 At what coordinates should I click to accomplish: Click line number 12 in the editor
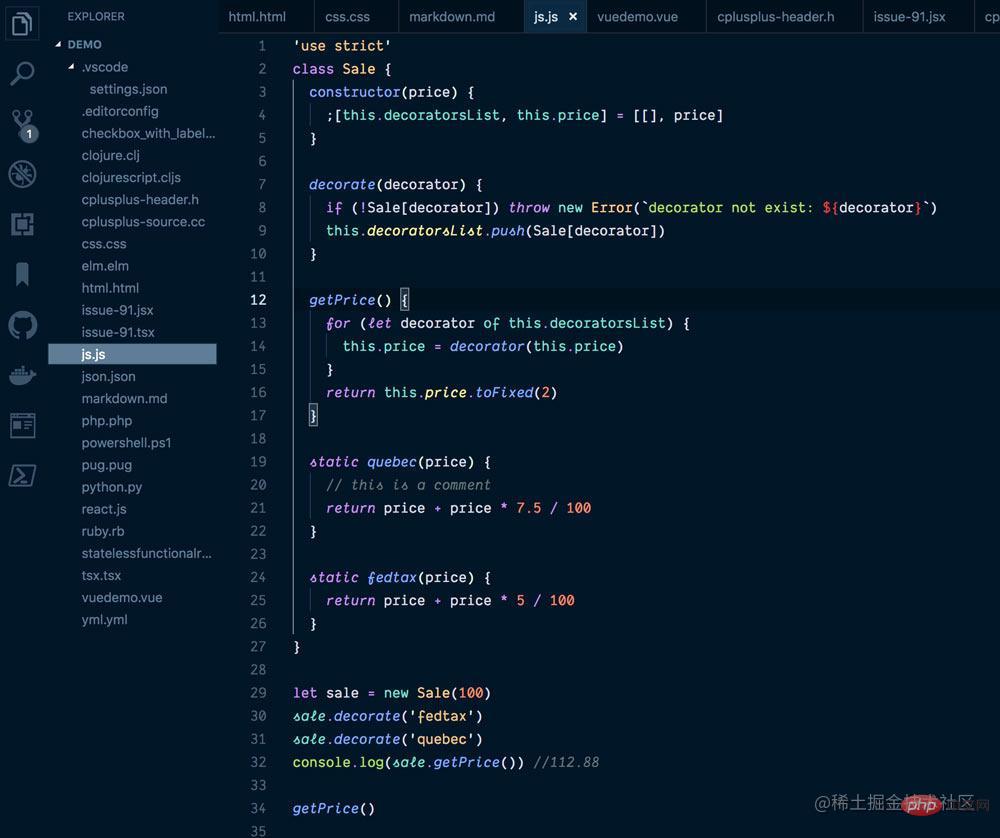tap(258, 300)
